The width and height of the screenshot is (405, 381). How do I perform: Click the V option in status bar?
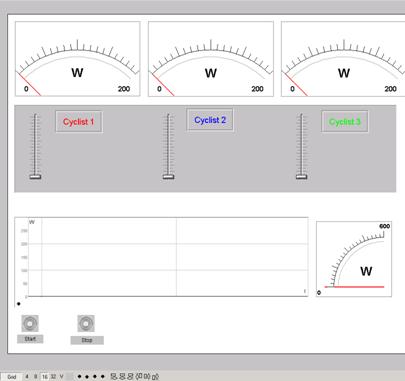[x=62, y=377]
